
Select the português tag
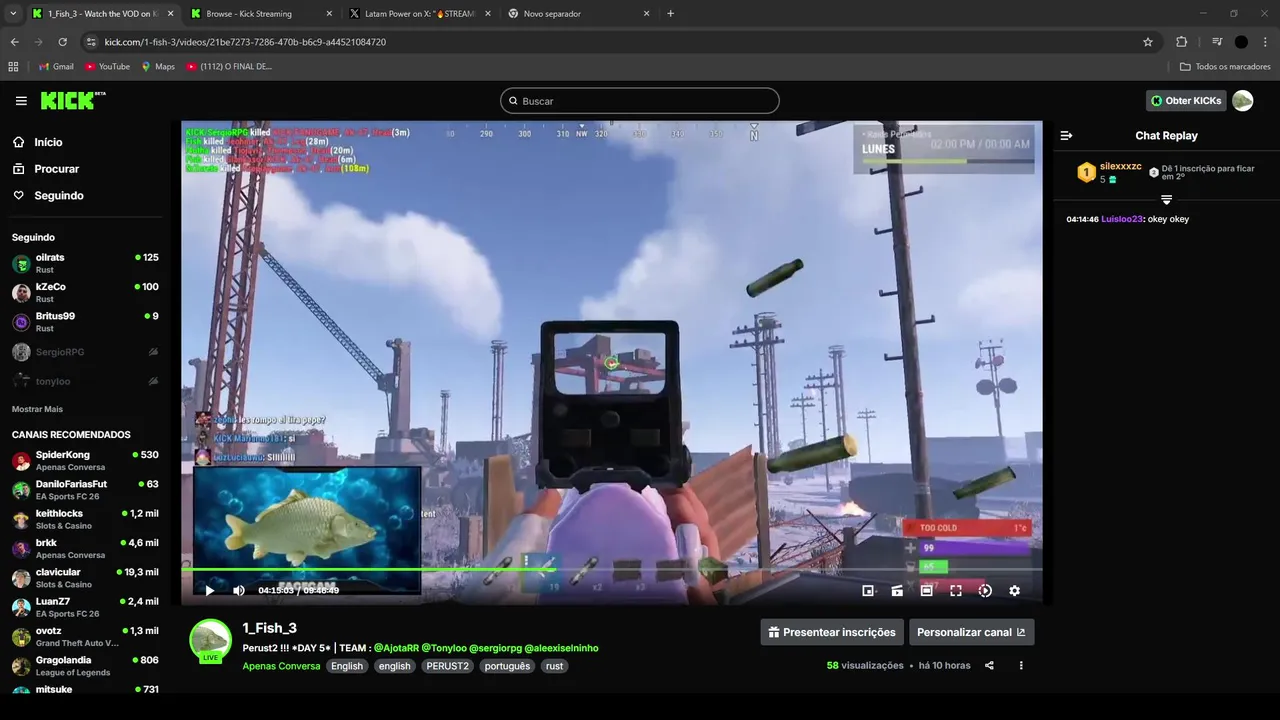507,666
